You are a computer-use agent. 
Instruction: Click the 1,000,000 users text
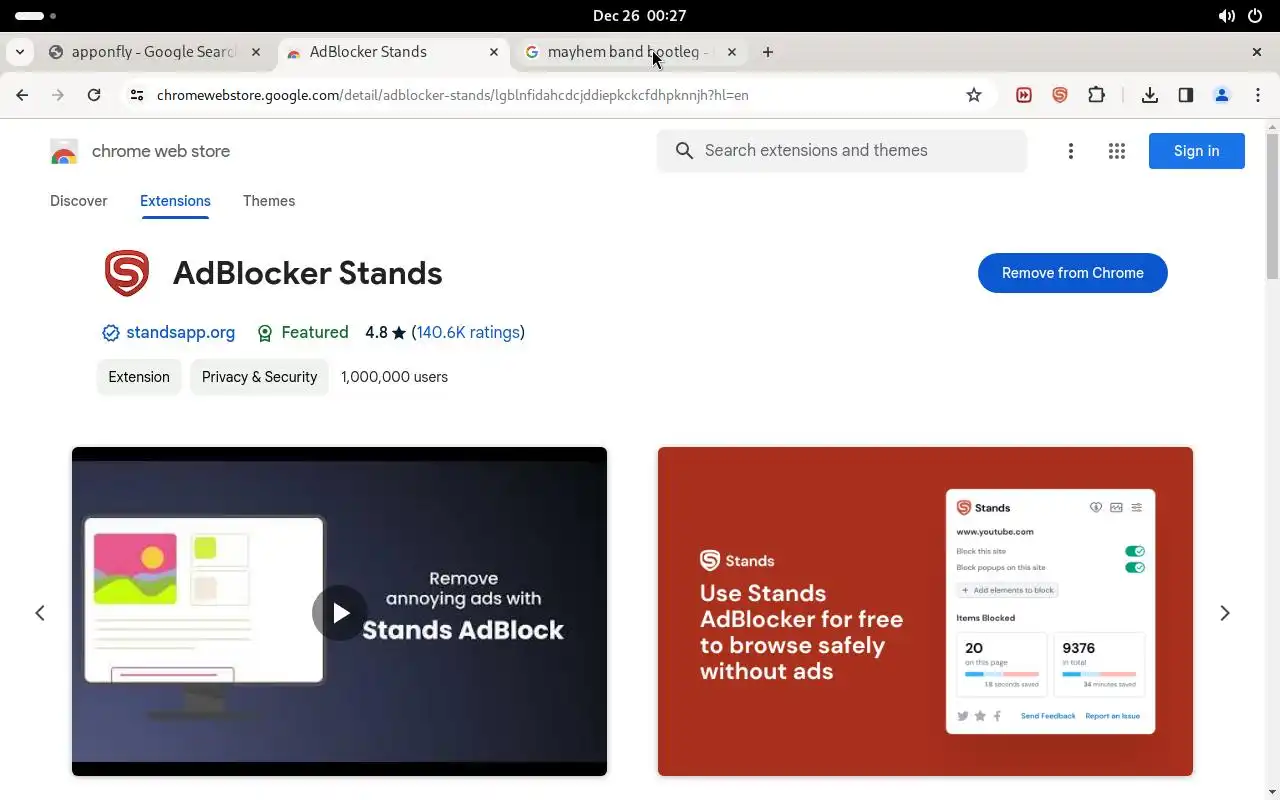[394, 377]
